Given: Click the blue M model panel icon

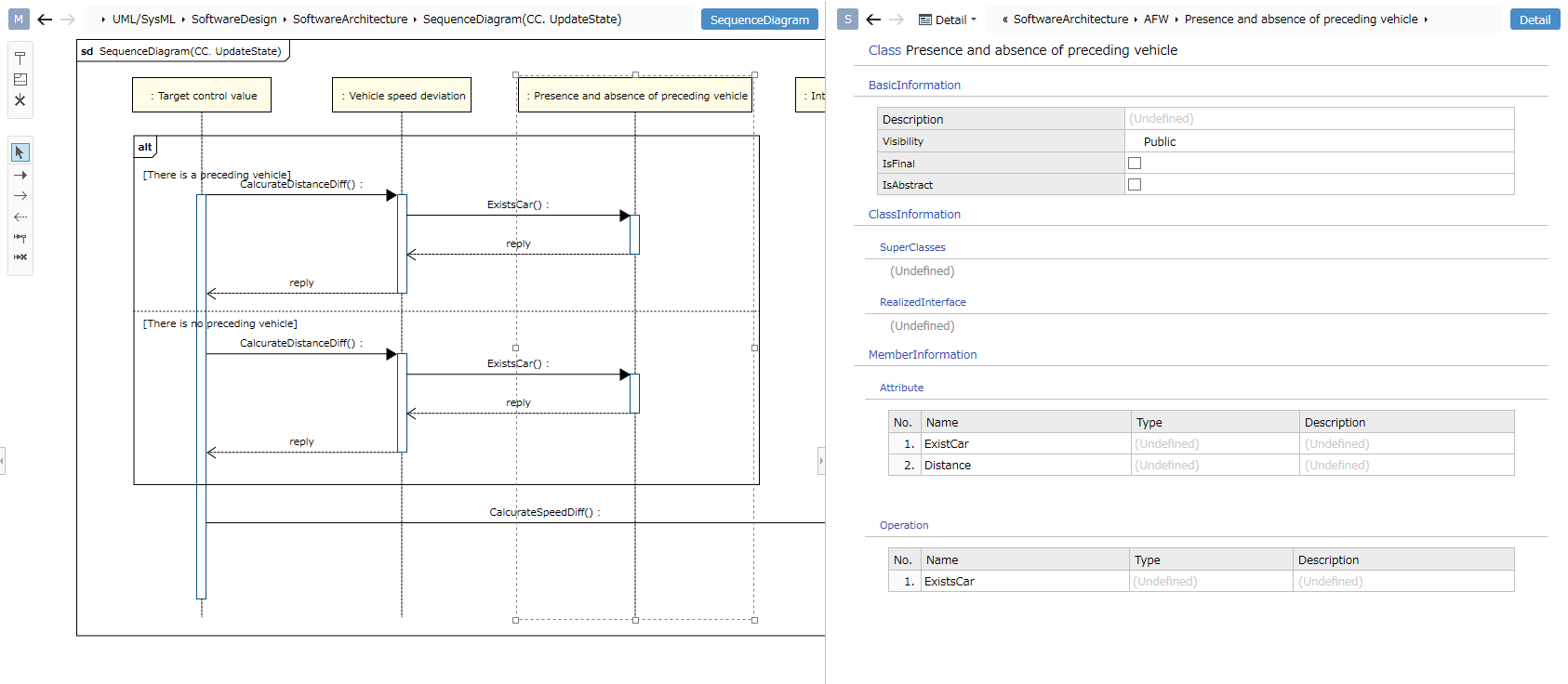Looking at the screenshot, I should 19,19.
